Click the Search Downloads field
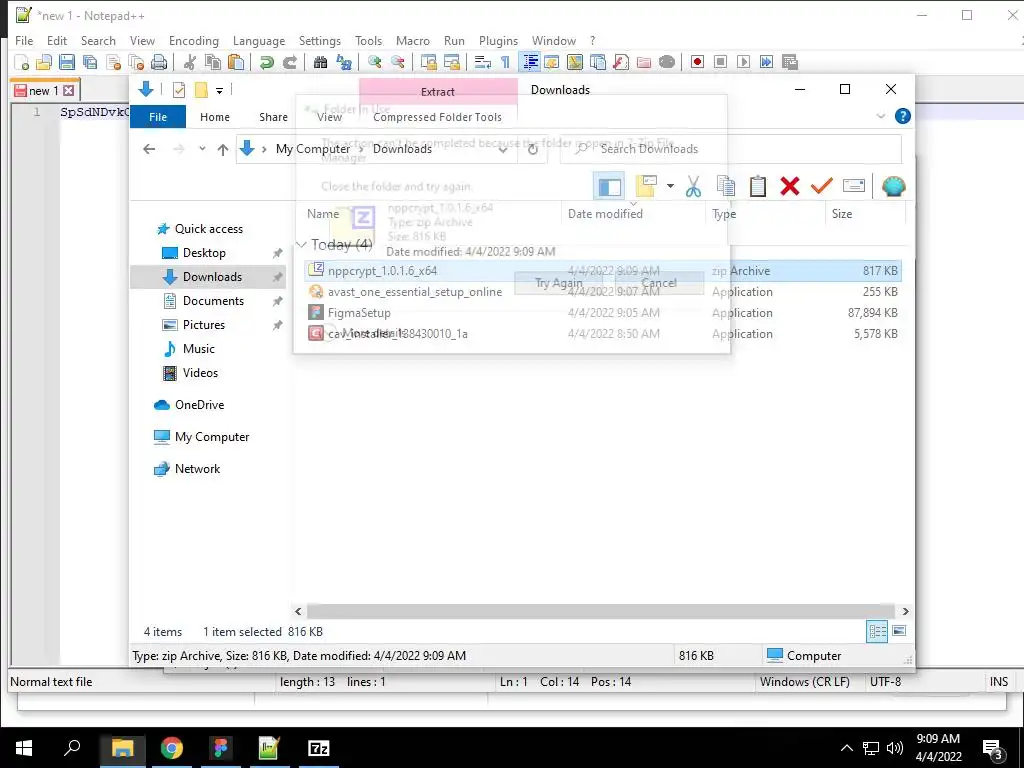 tap(731, 149)
